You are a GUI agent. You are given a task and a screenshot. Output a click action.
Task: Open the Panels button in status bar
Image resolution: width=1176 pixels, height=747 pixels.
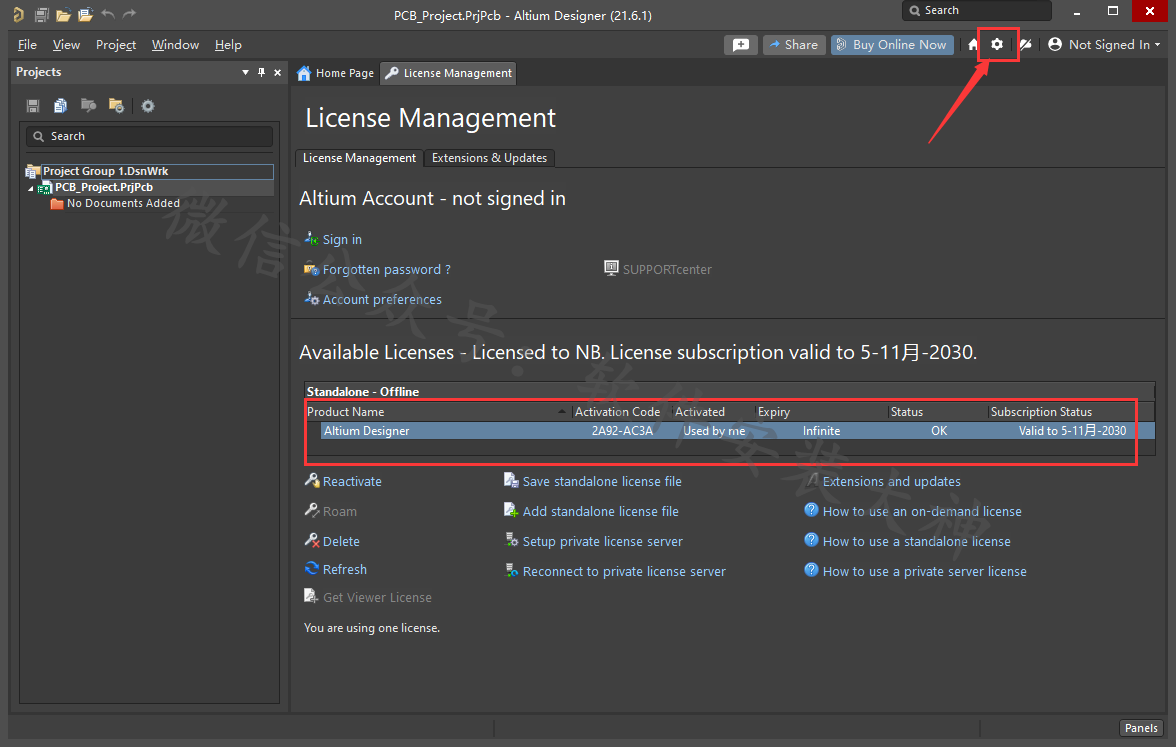tap(1141, 728)
